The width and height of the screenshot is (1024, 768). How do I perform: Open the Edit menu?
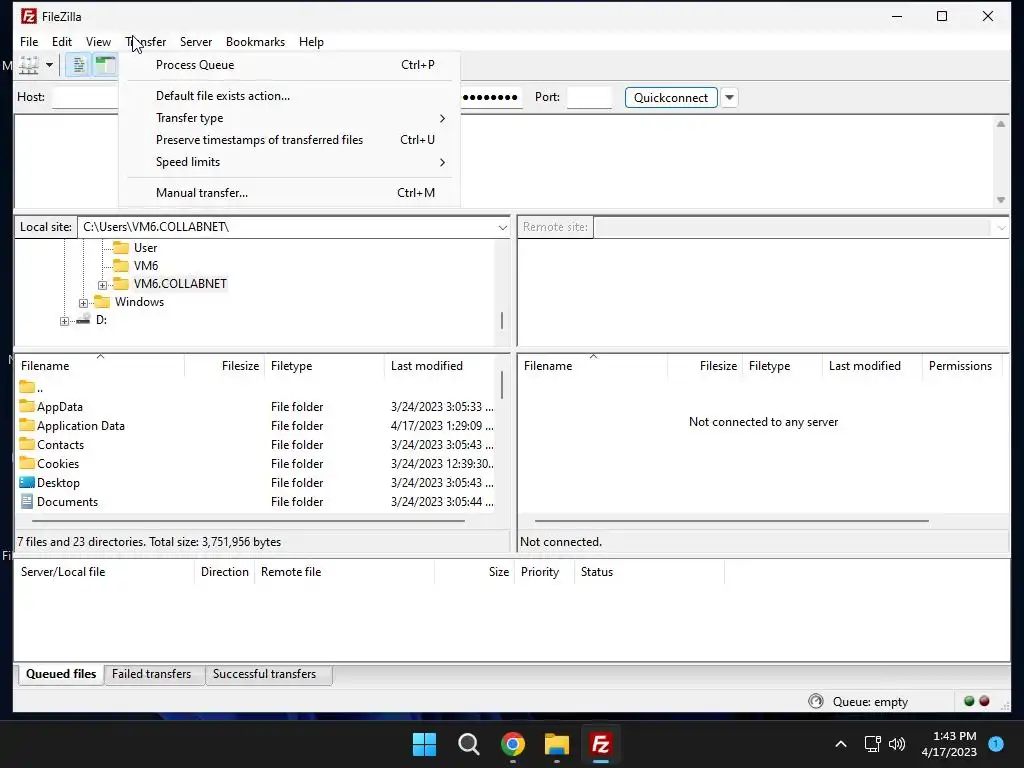click(62, 42)
